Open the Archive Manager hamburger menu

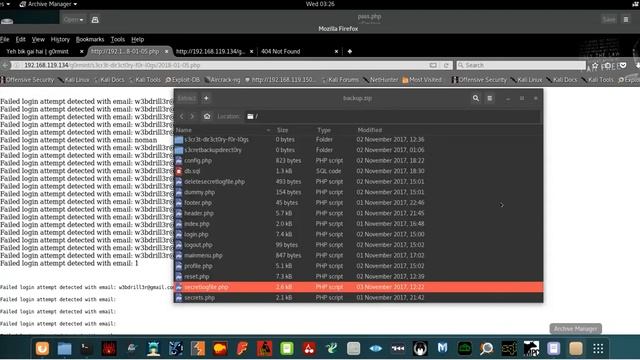(x=490, y=98)
